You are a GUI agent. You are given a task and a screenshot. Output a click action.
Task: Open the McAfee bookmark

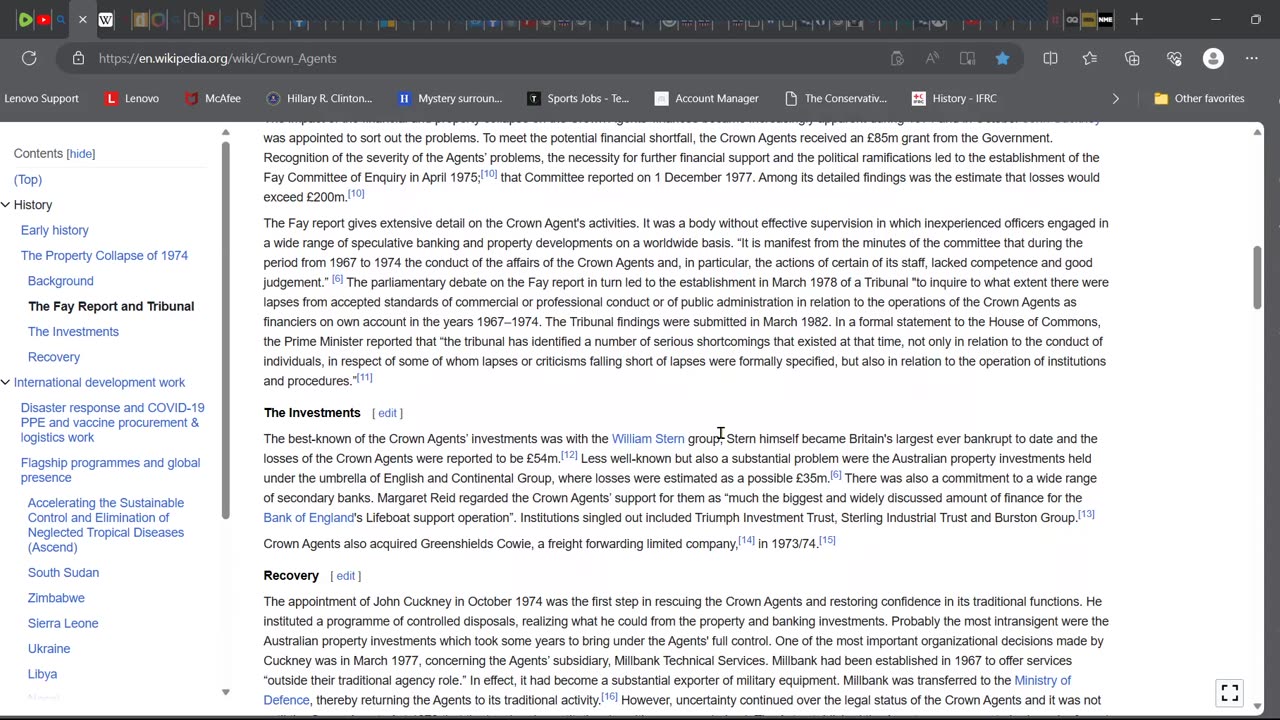click(213, 98)
